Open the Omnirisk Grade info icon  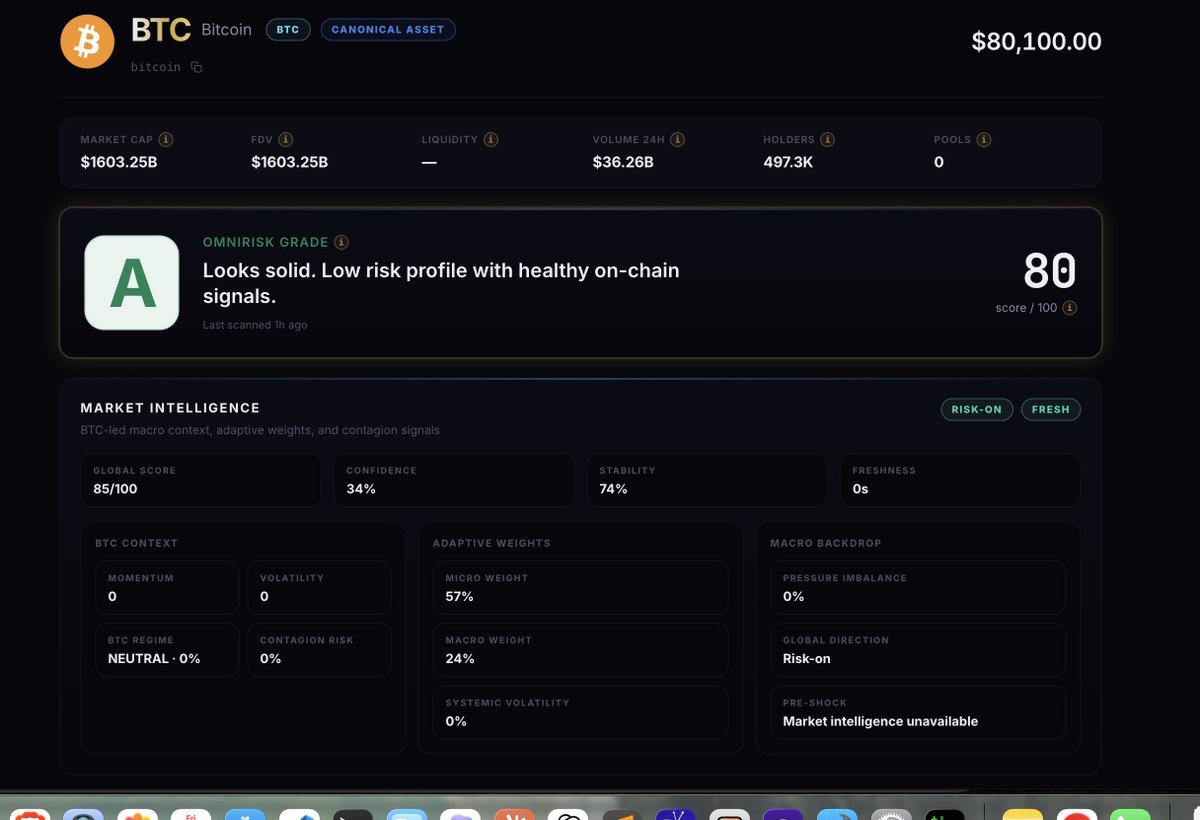342,242
